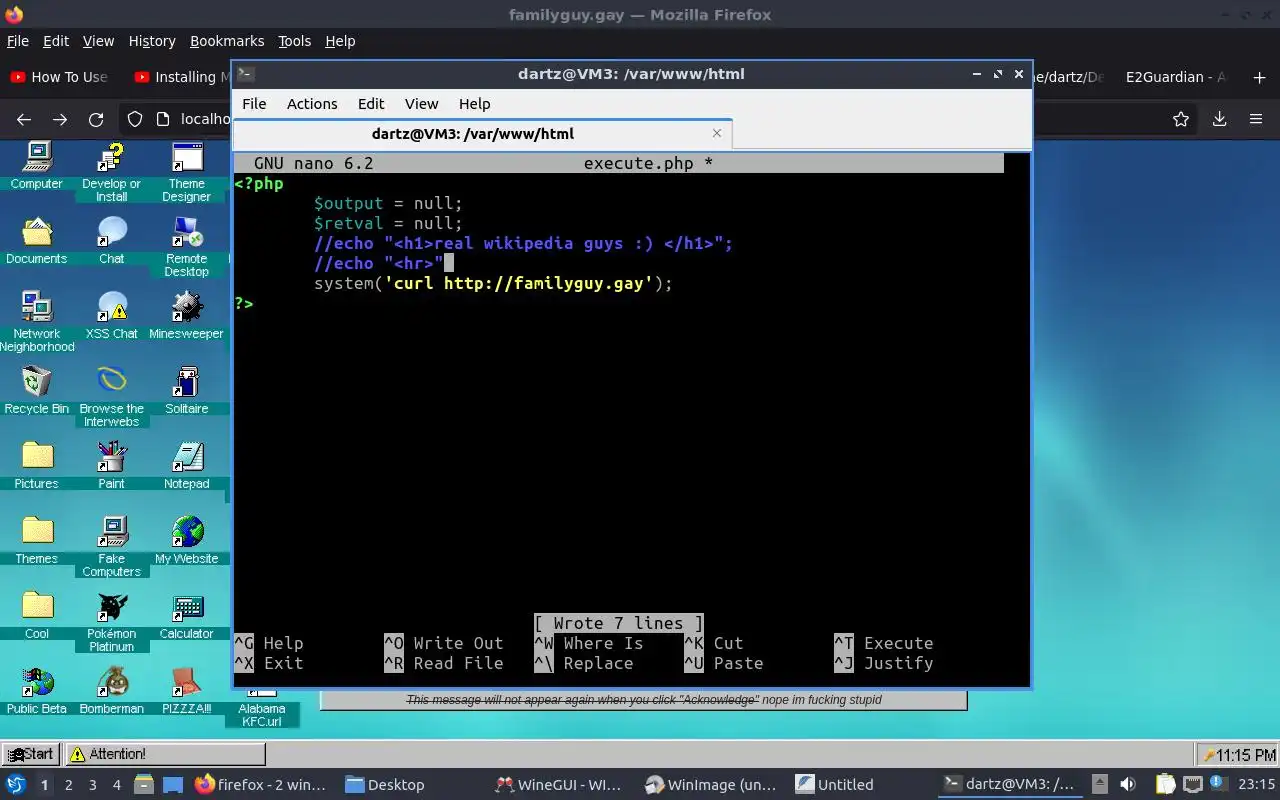The width and height of the screenshot is (1280, 800).
Task: Open a new Firefox tab
Action: point(1259,77)
